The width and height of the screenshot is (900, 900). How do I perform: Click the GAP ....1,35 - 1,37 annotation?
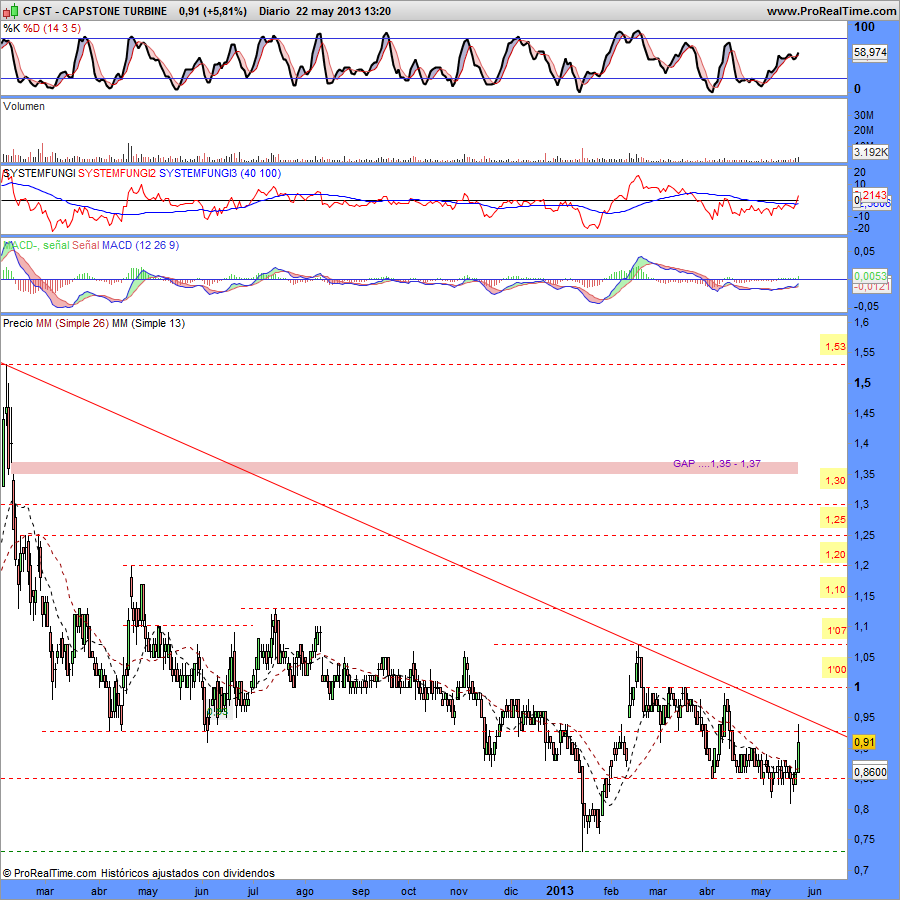pos(717,463)
